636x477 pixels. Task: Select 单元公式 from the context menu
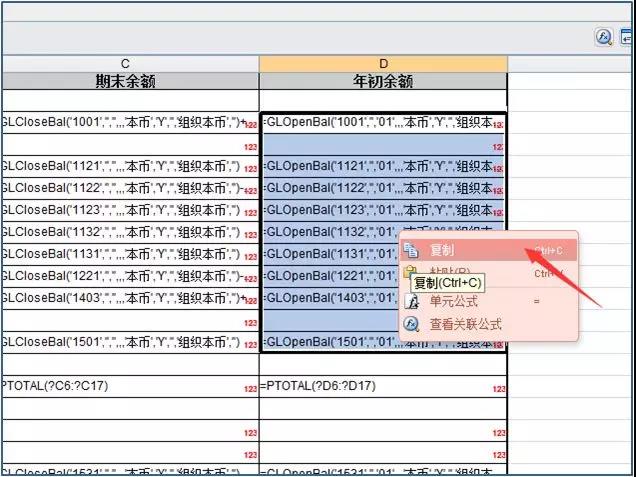click(488, 301)
